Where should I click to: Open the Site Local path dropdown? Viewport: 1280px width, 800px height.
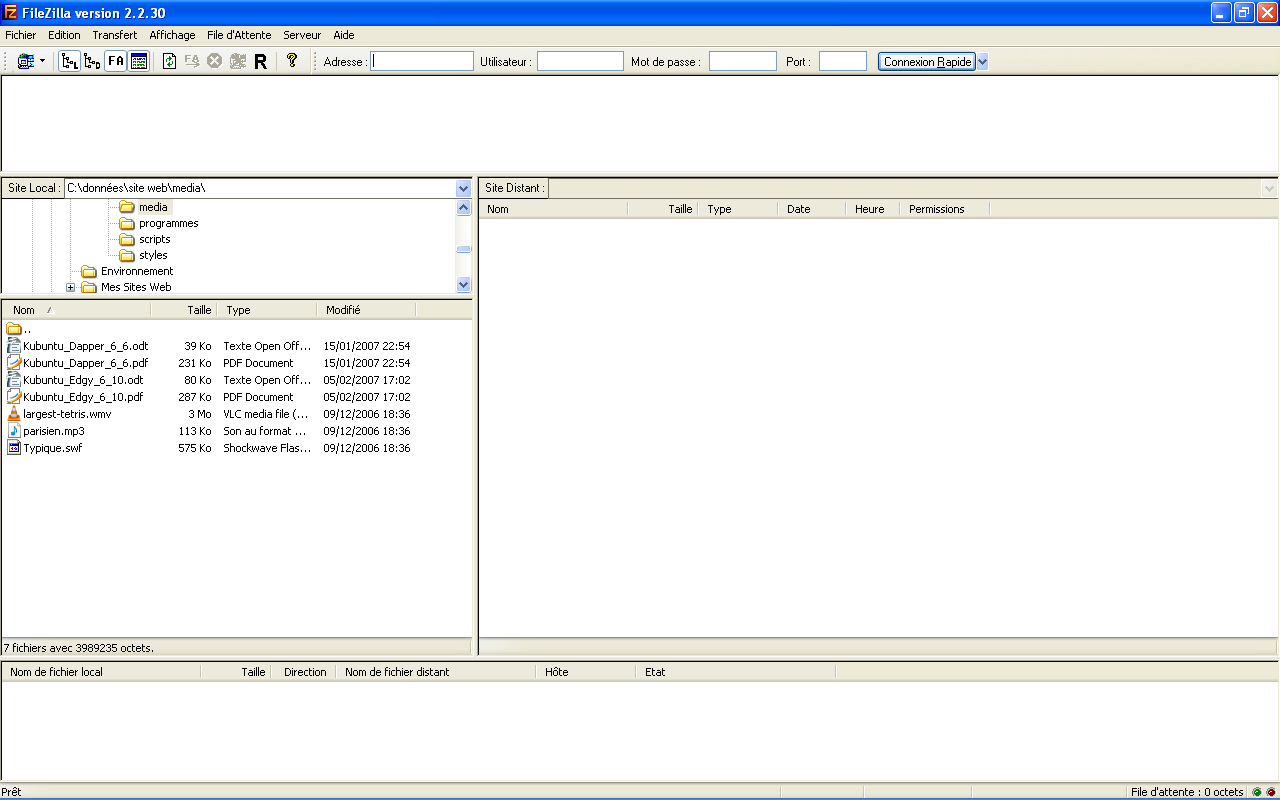tap(463, 188)
